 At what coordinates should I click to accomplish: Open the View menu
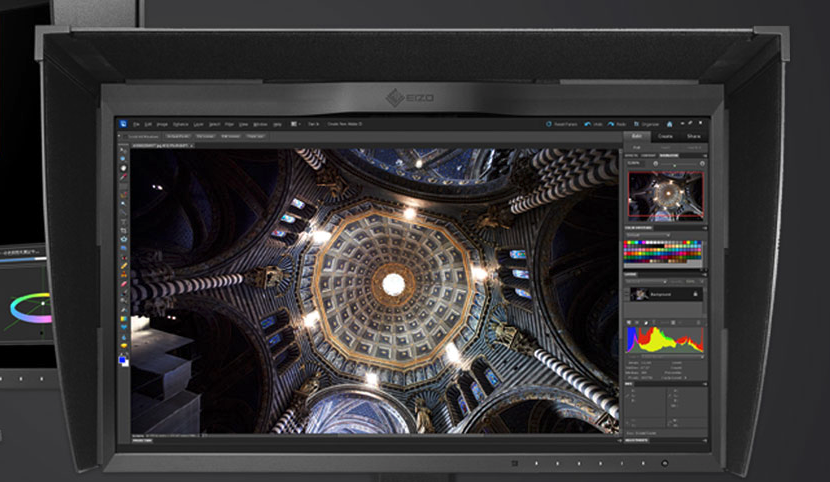click(x=243, y=124)
